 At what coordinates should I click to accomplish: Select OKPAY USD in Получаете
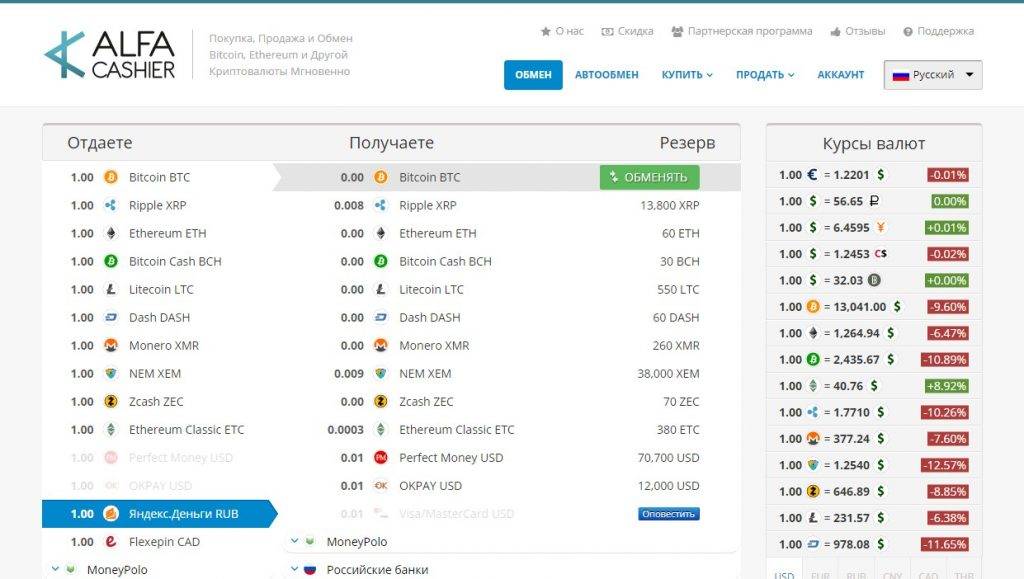[513, 486]
